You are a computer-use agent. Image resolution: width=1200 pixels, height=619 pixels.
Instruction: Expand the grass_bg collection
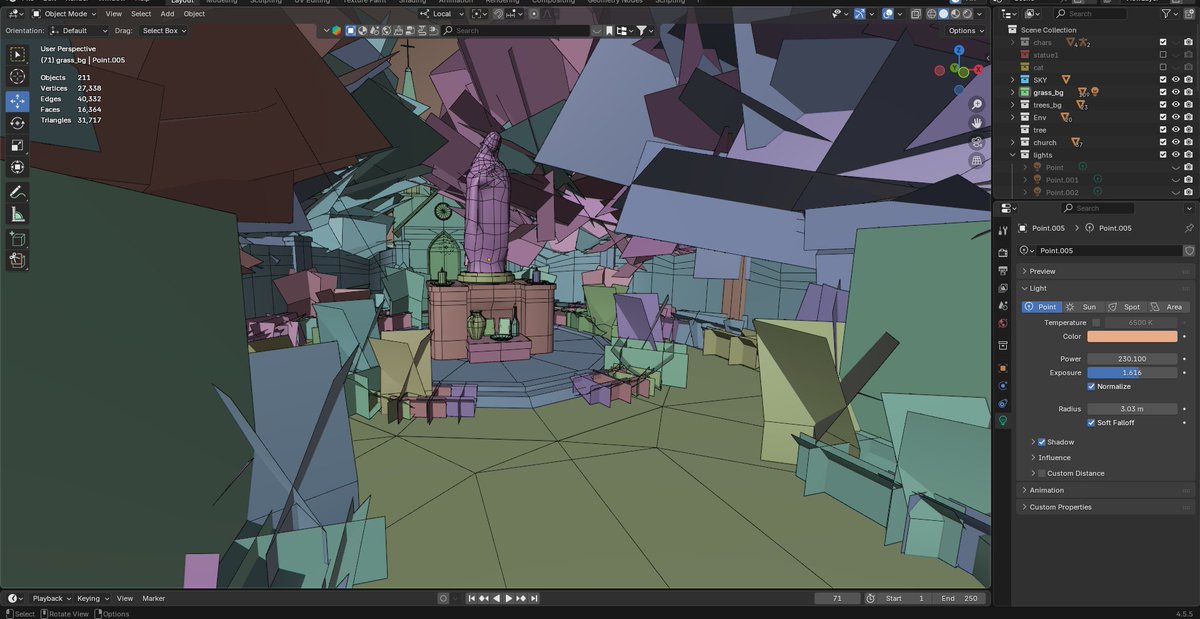pyautogui.click(x=1012, y=92)
